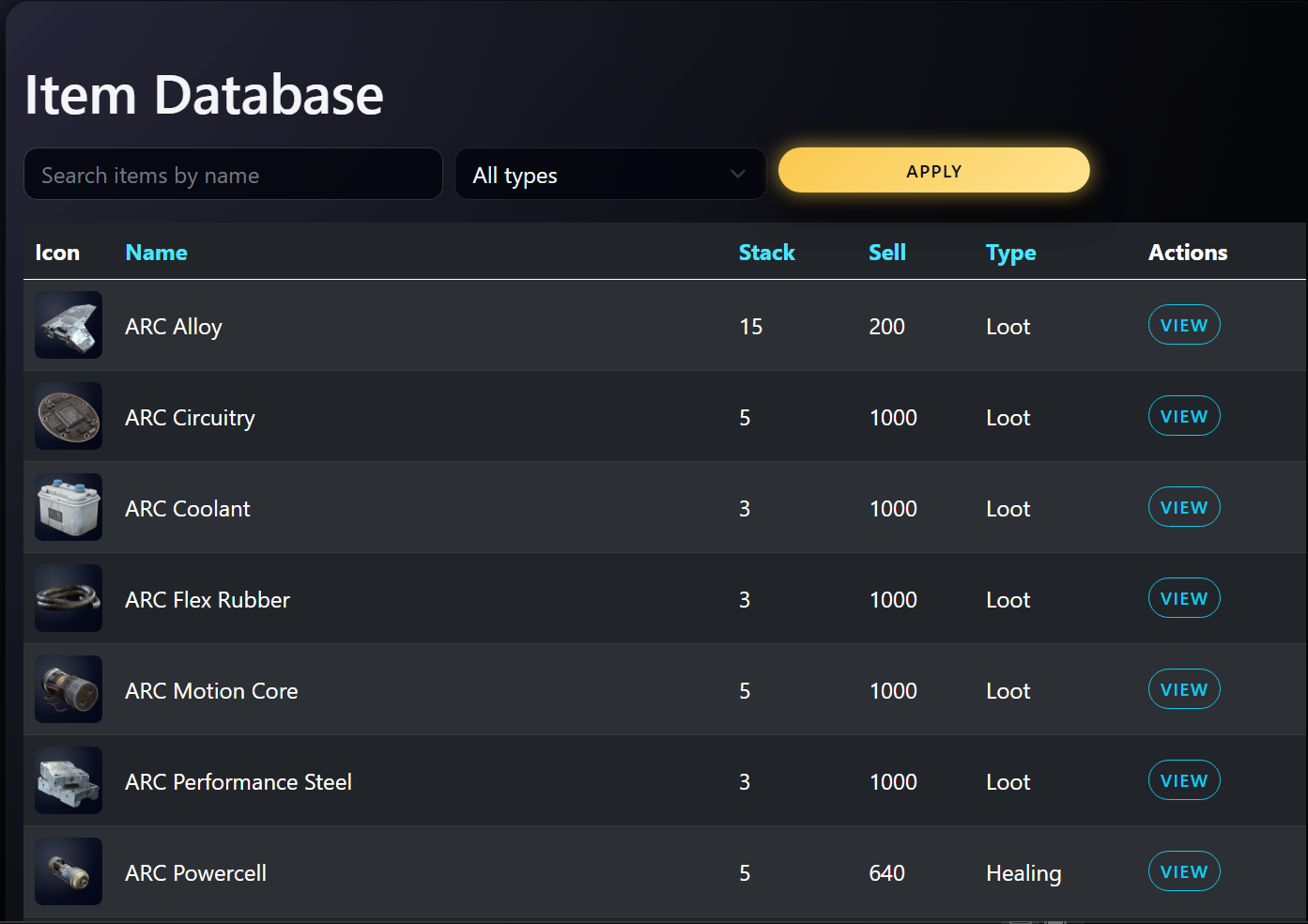Click the ARC Powercell sell value 640
This screenshot has width=1308, height=924.
(x=887, y=873)
